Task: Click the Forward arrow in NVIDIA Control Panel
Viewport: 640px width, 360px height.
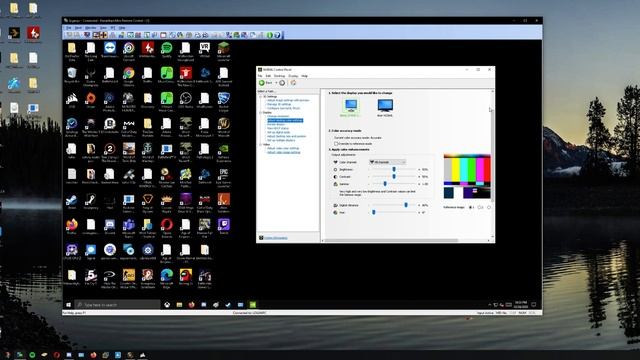Action: 282,83
